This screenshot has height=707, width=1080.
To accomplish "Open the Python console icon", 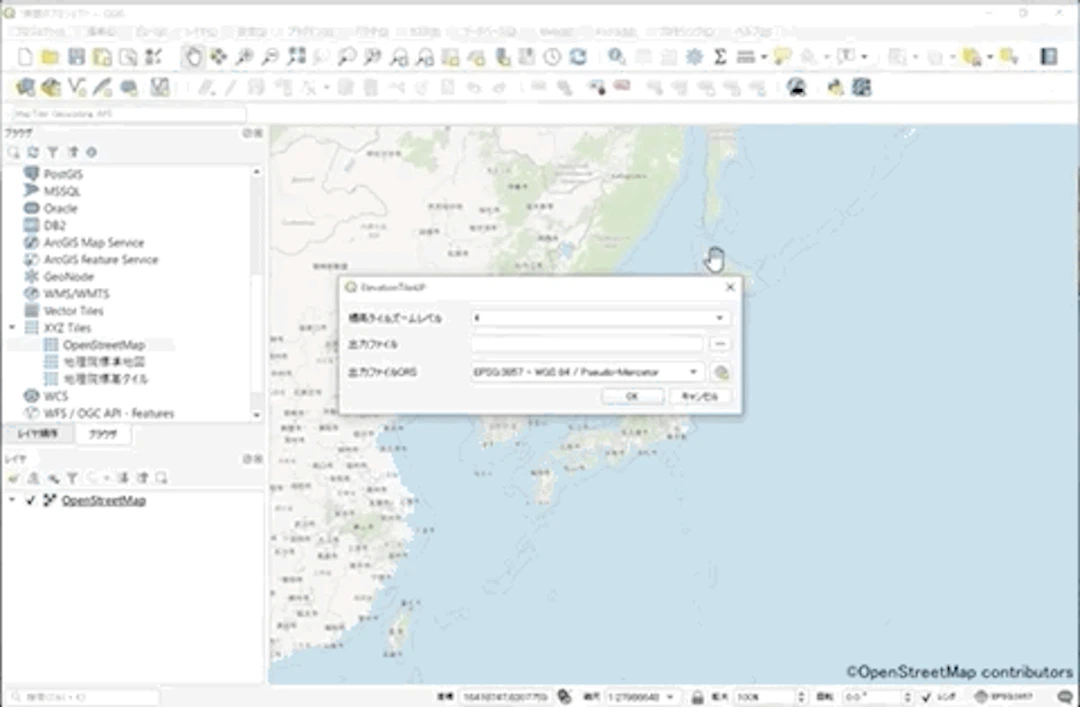I will tap(835, 88).
